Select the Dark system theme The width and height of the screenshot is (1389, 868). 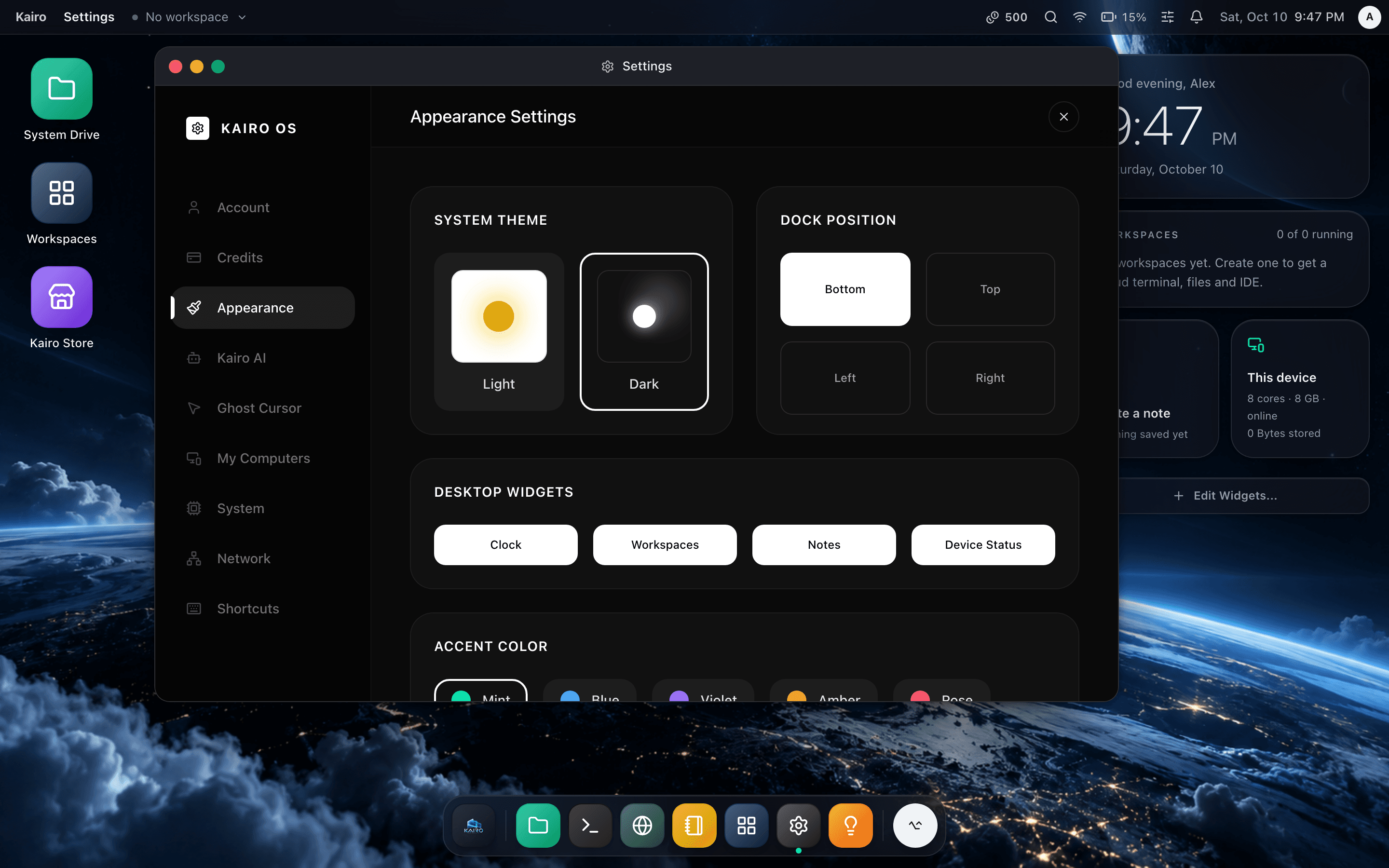click(644, 331)
